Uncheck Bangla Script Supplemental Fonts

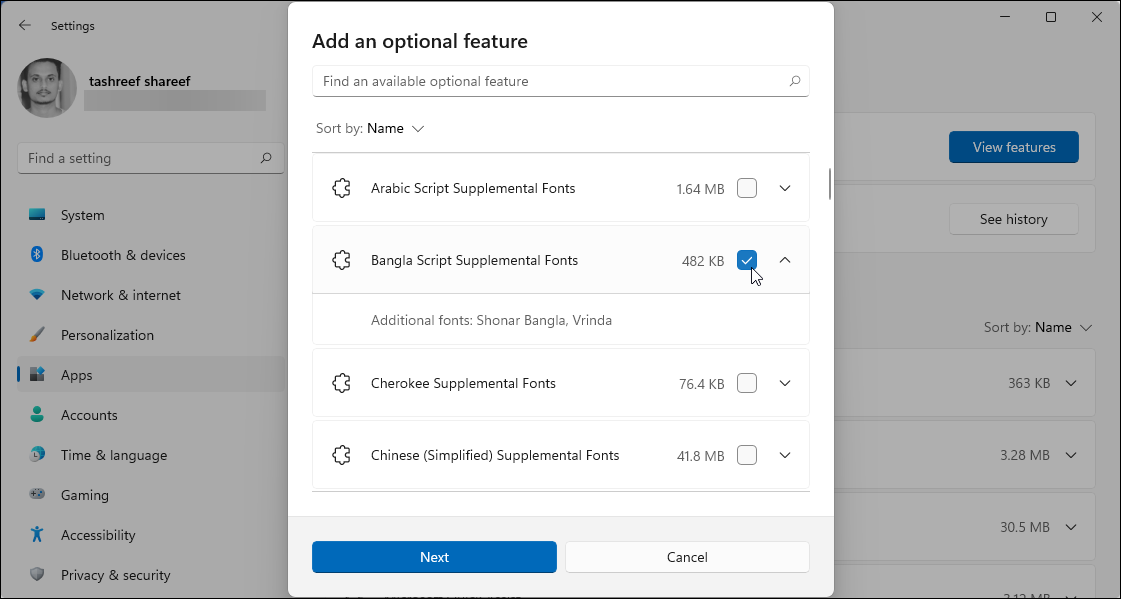click(747, 260)
